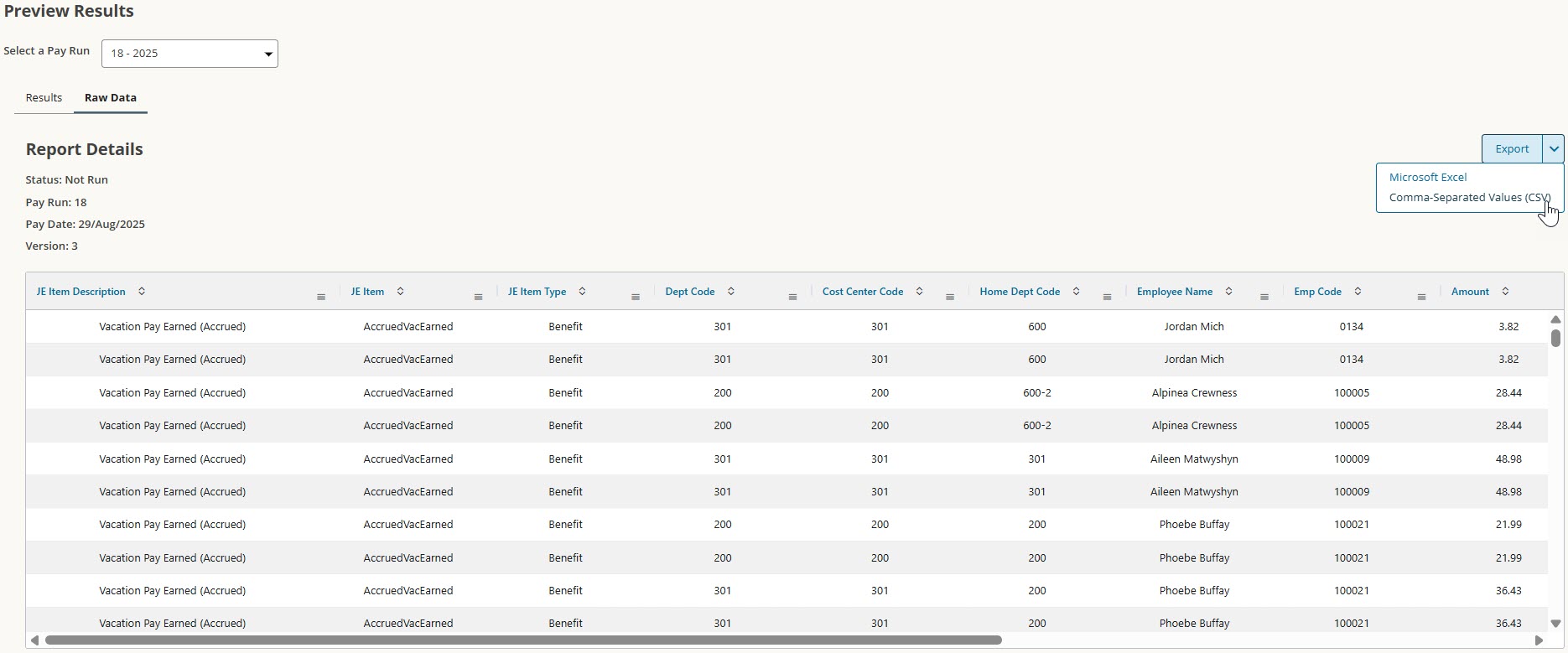This screenshot has height=653, width=1568.
Task: Click first 28.44 amount cell
Action: pyautogui.click(x=1508, y=392)
